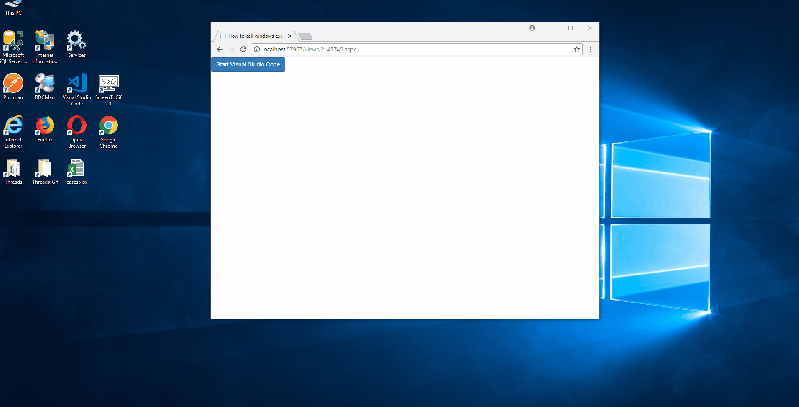Select the RDCMan desktop shortcut
799x407 pixels.
tap(44, 87)
